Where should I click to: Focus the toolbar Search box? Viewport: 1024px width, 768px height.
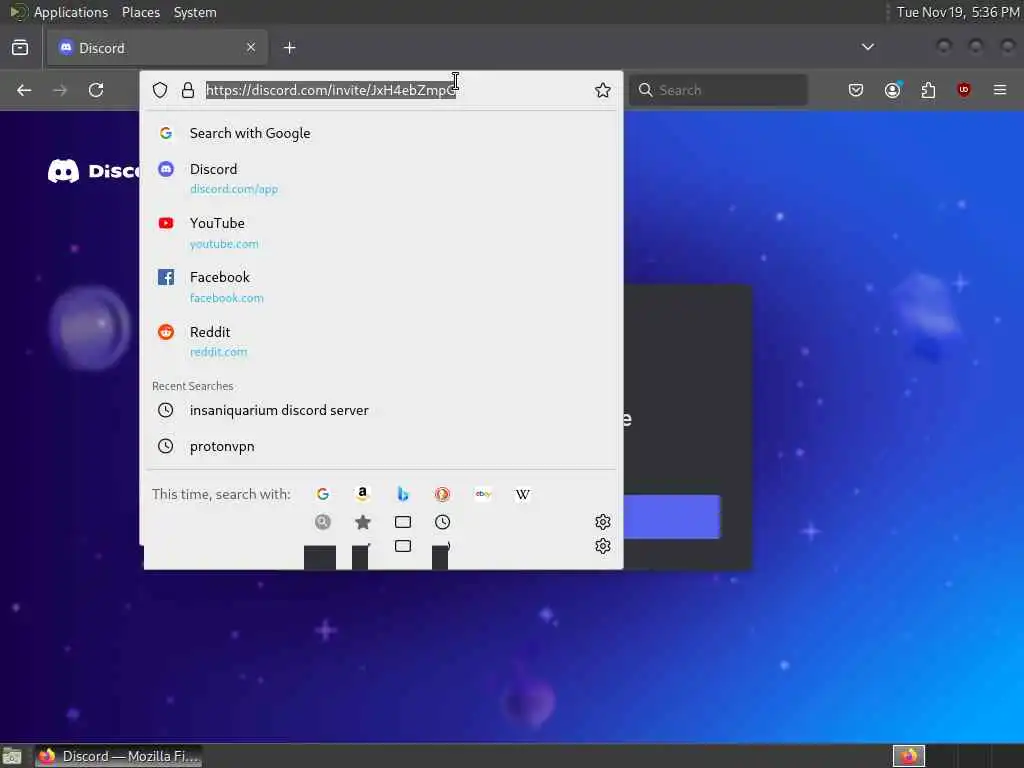pos(718,90)
